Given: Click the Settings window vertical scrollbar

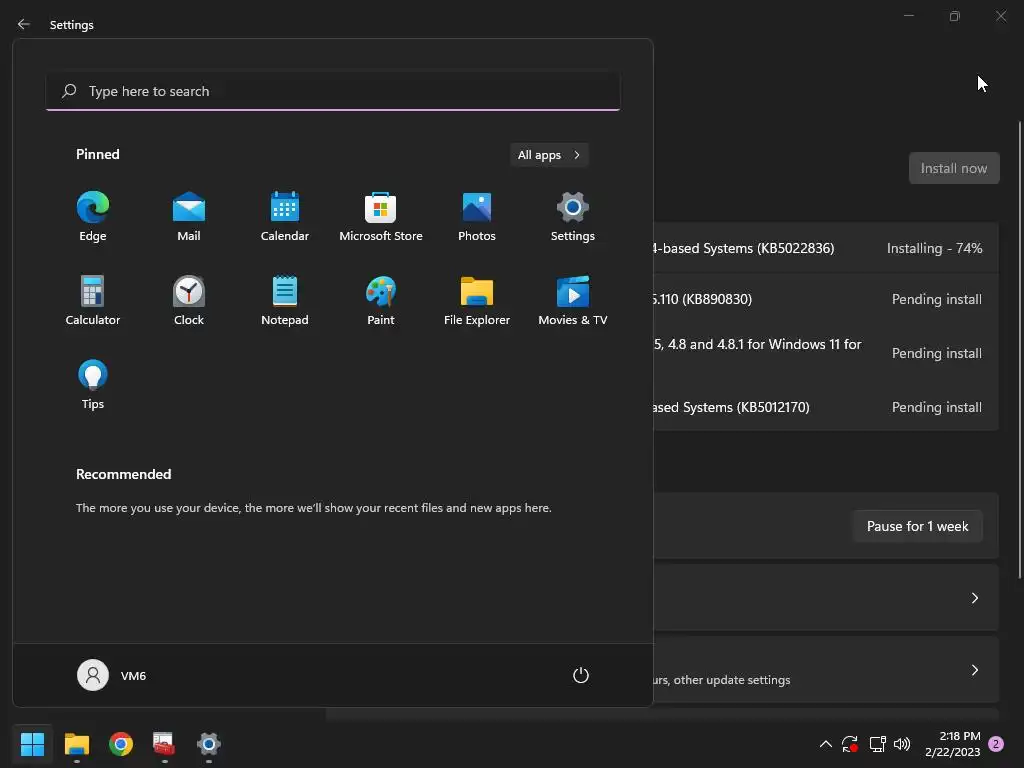Looking at the screenshot, I should 1019,350.
